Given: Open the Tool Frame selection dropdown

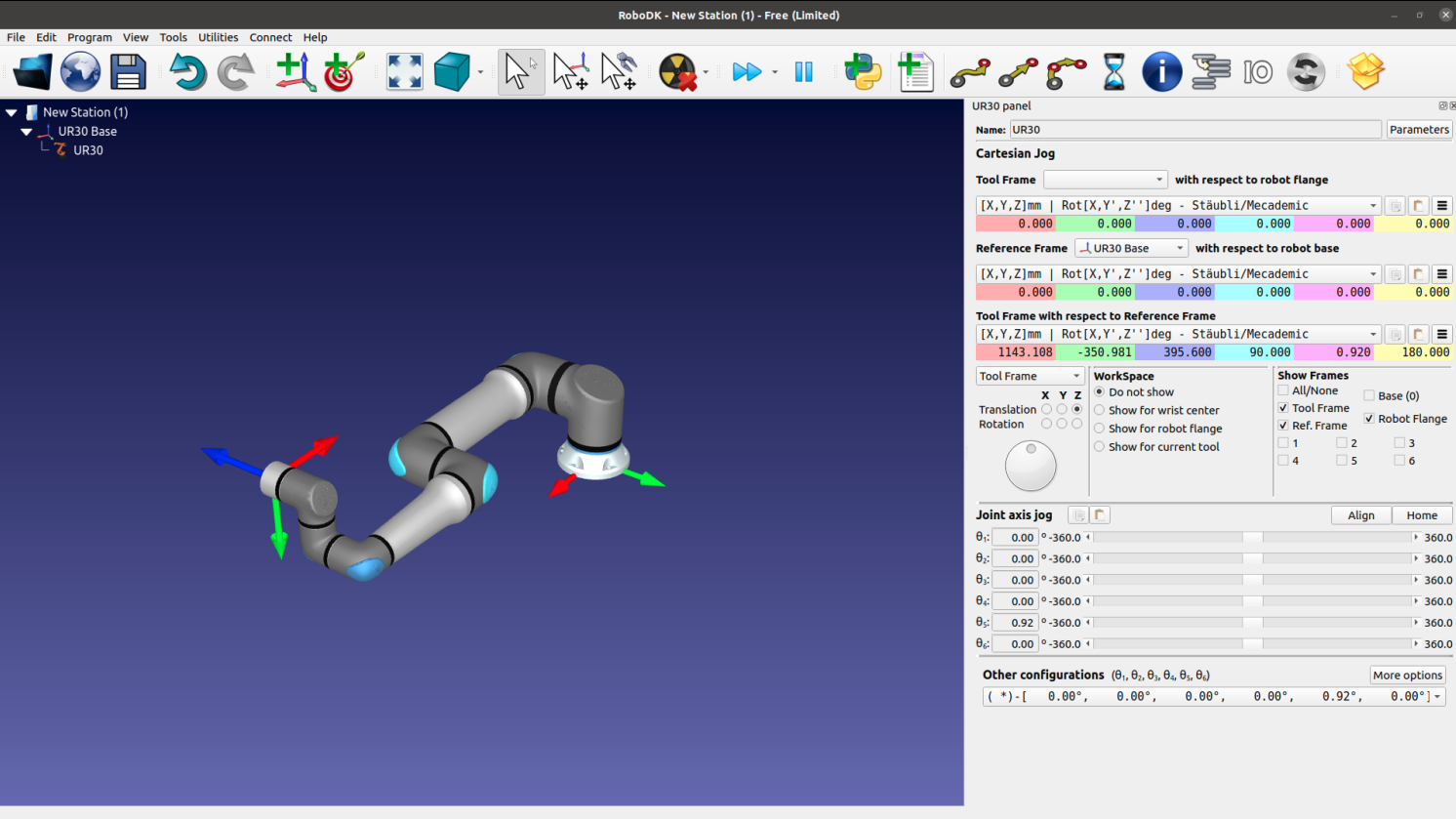Looking at the screenshot, I should coord(1105,180).
